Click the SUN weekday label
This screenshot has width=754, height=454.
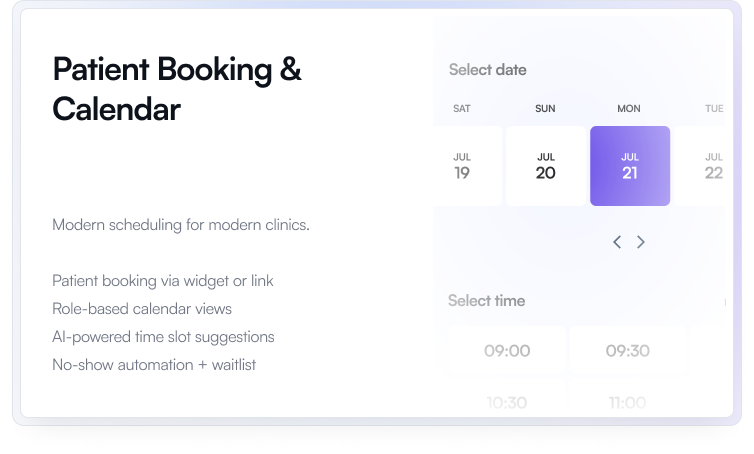tap(545, 108)
